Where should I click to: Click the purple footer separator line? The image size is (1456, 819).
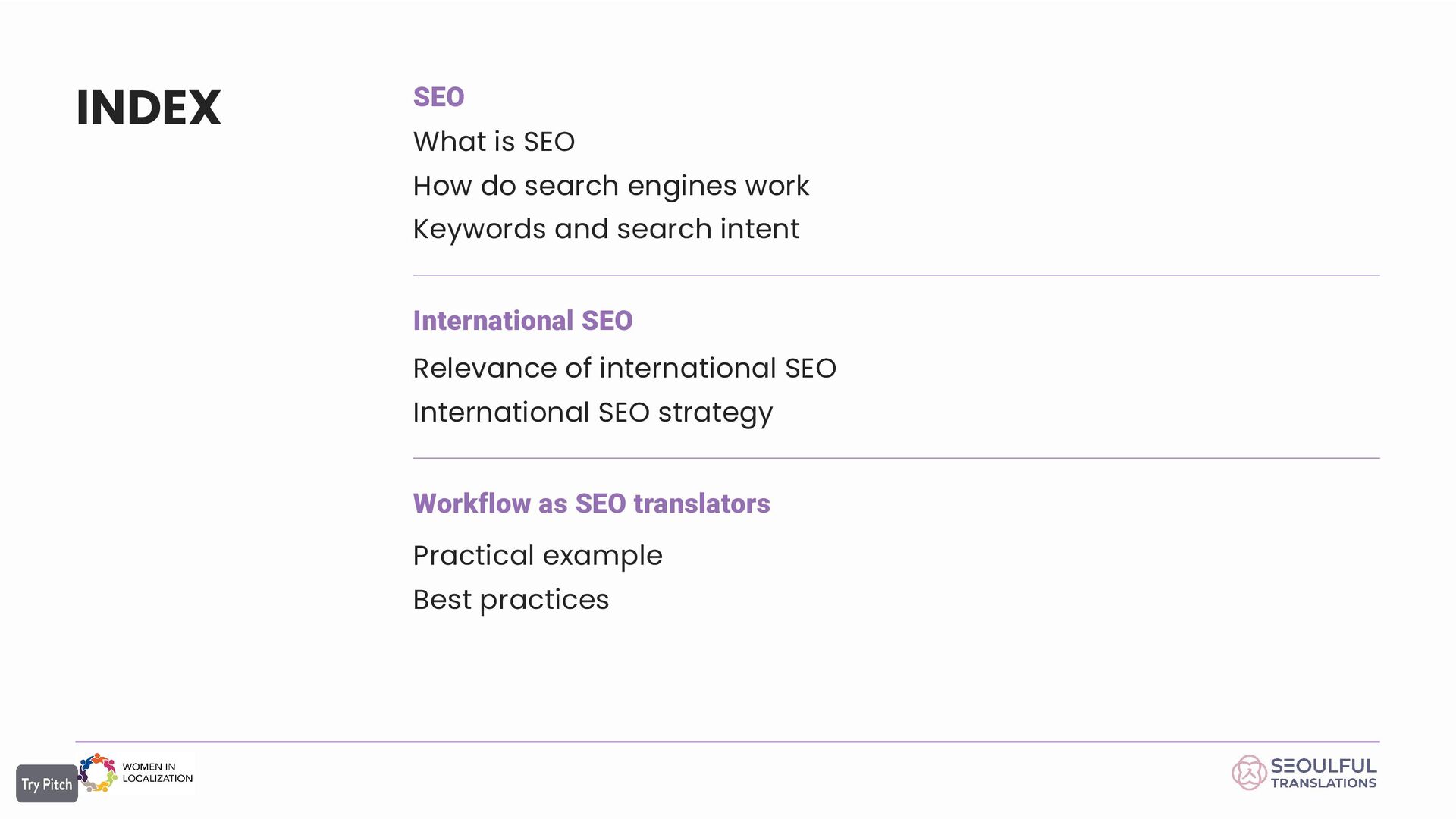coord(727,742)
